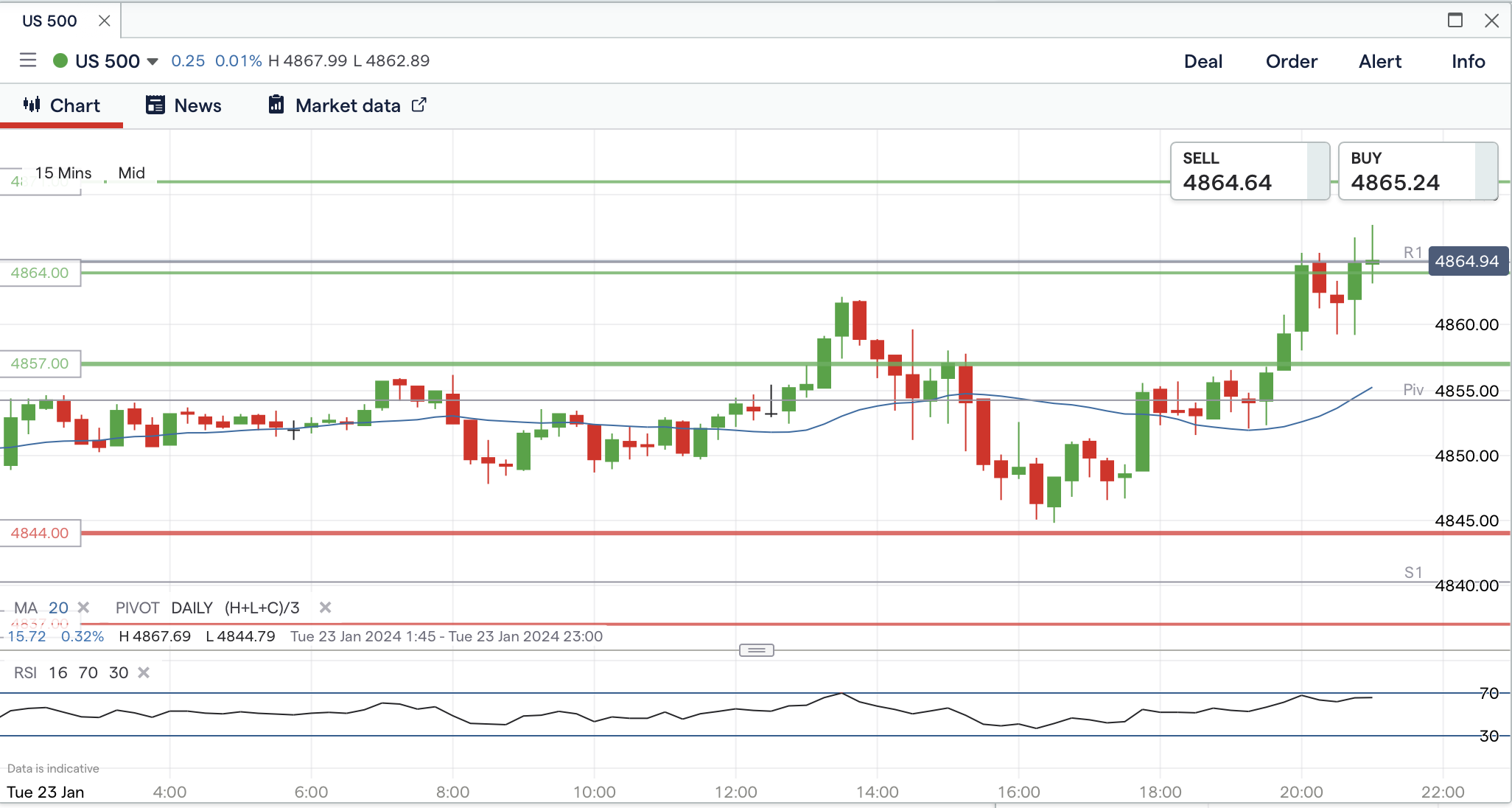Click the 4860.00 price axis label
Viewport: 1512px width, 808px height.
tap(1467, 324)
